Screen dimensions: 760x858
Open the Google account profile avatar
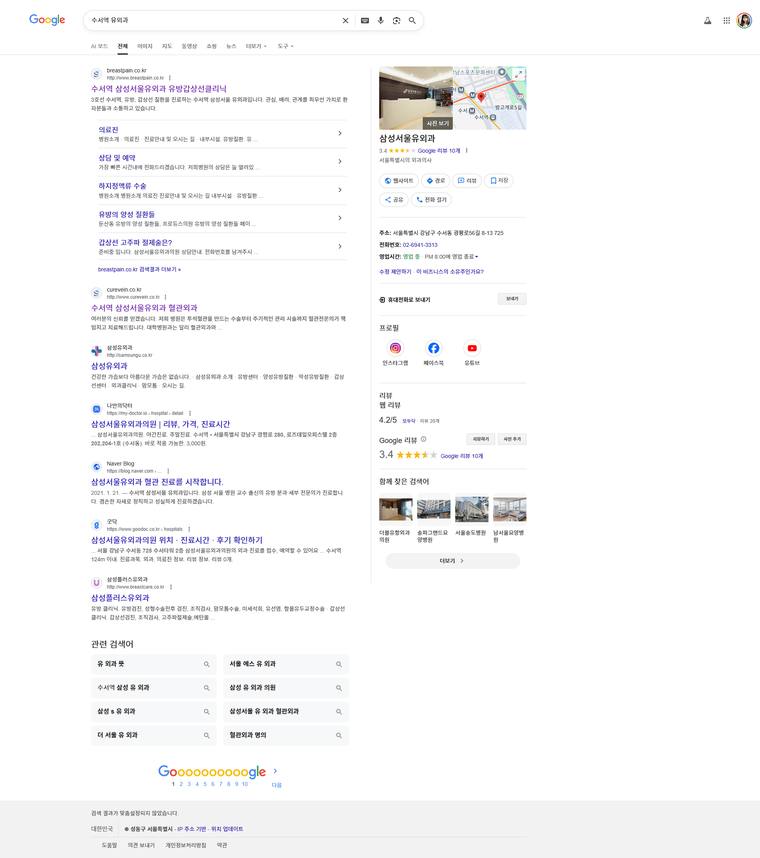point(744,21)
